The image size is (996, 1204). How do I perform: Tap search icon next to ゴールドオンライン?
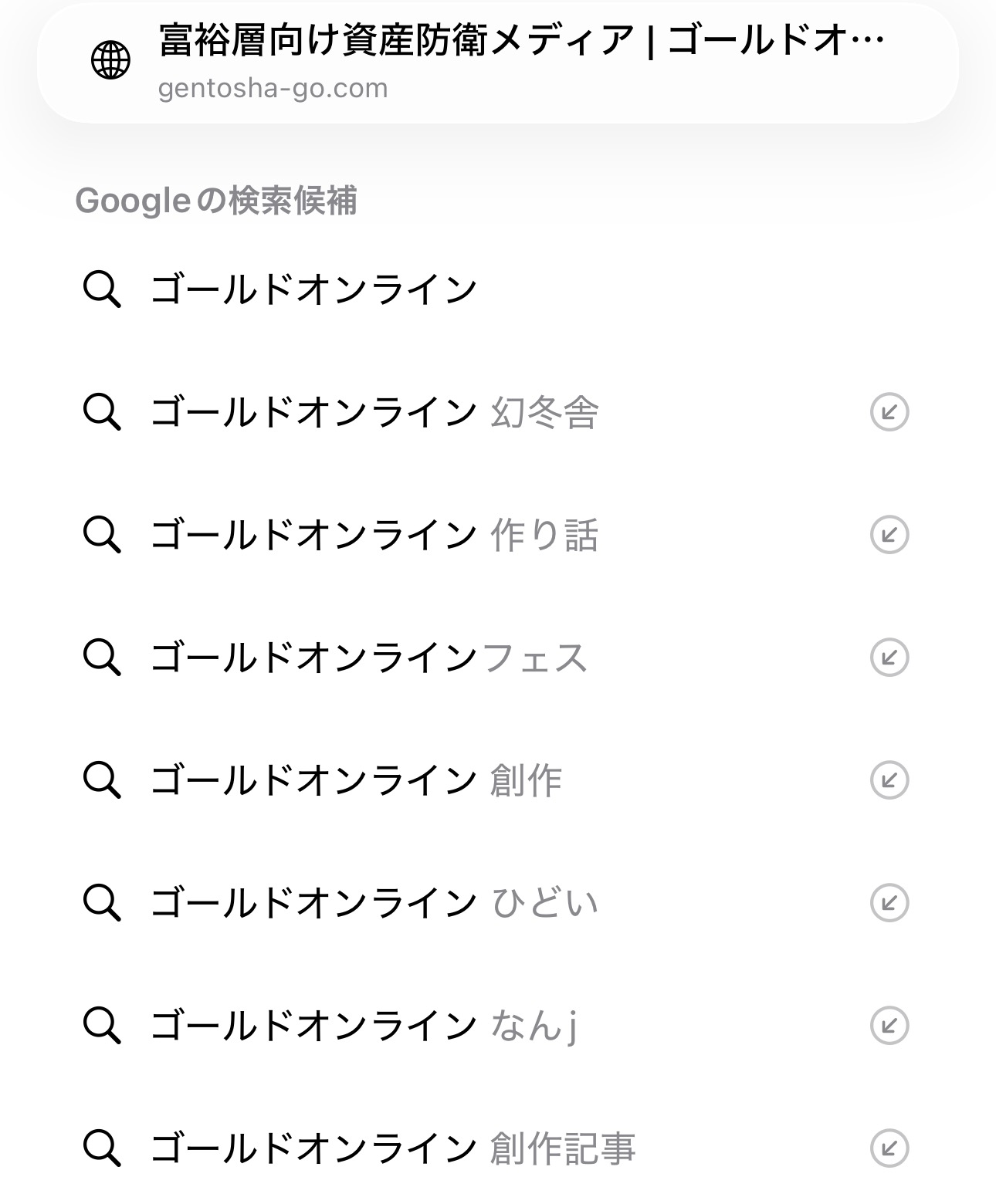102,290
